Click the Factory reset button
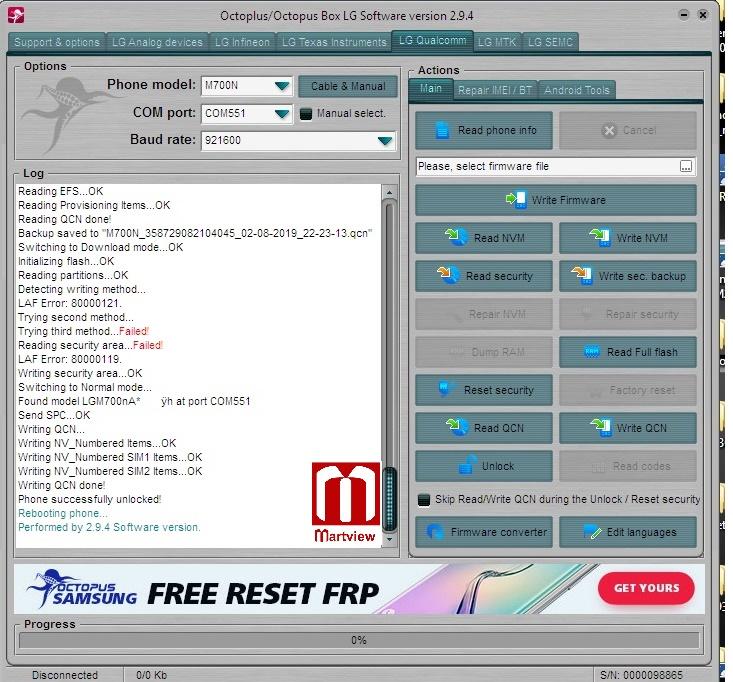 628,390
